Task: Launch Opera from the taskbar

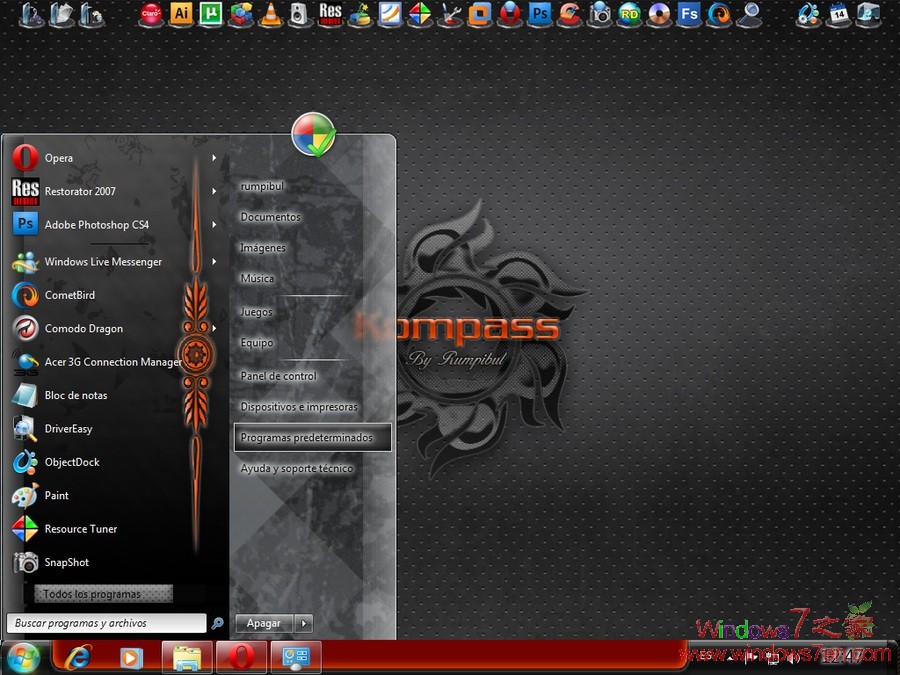Action: click(x=241, y=657)
